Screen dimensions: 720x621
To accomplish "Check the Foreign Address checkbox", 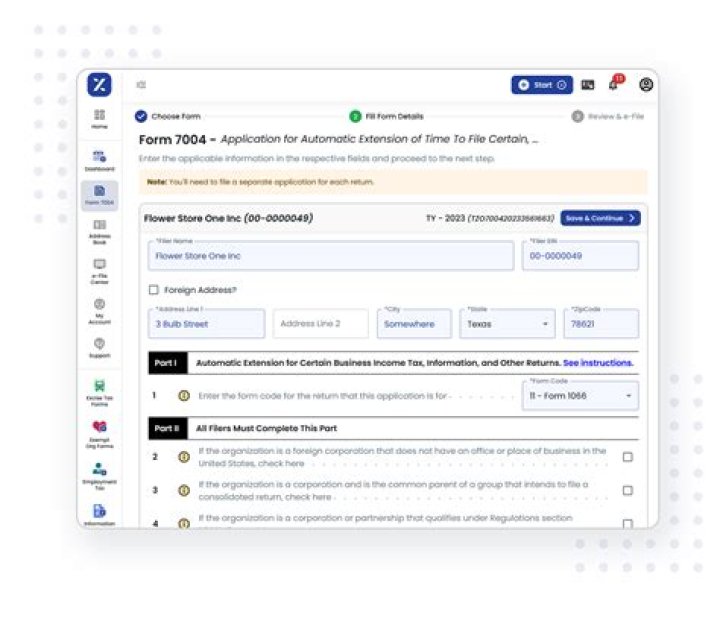I will point(153,290).
